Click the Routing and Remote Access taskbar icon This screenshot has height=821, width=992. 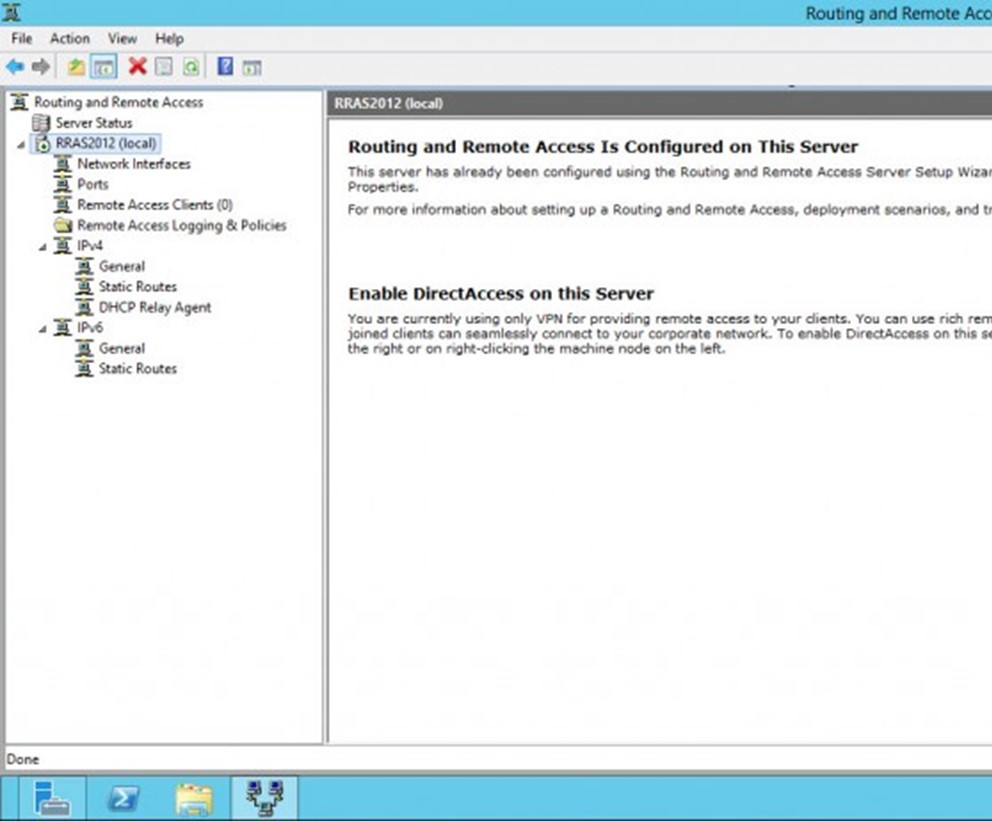point(265,798)
